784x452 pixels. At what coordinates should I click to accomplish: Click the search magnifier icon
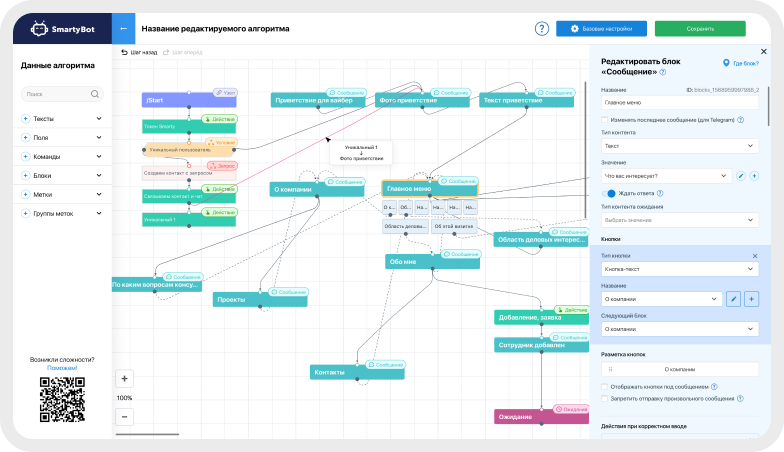[94, 94]
